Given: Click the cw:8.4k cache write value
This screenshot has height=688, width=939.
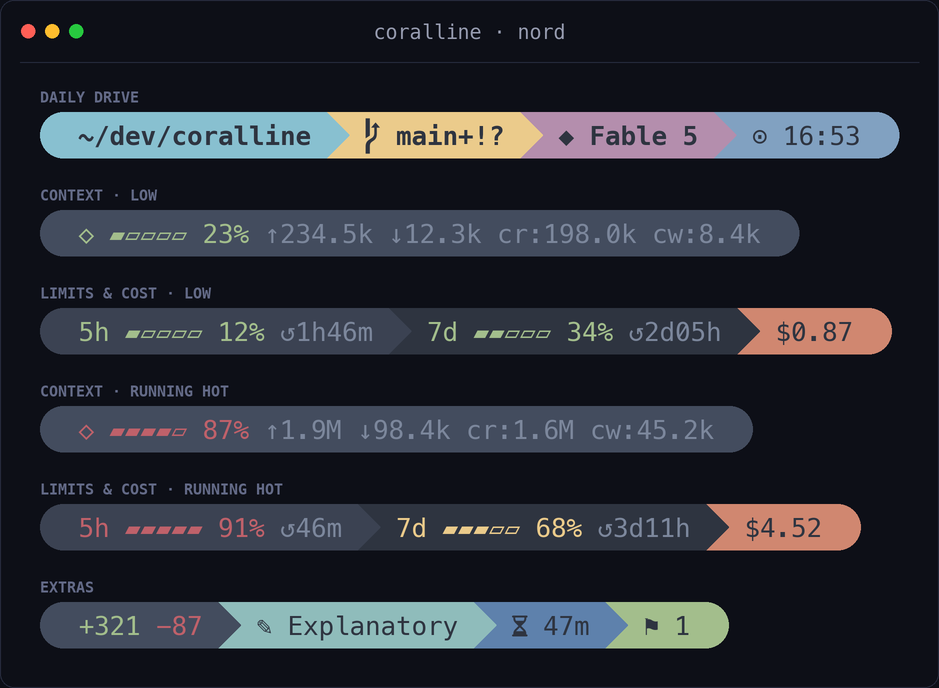Looking at the screenshot, I should coord(706,234).
